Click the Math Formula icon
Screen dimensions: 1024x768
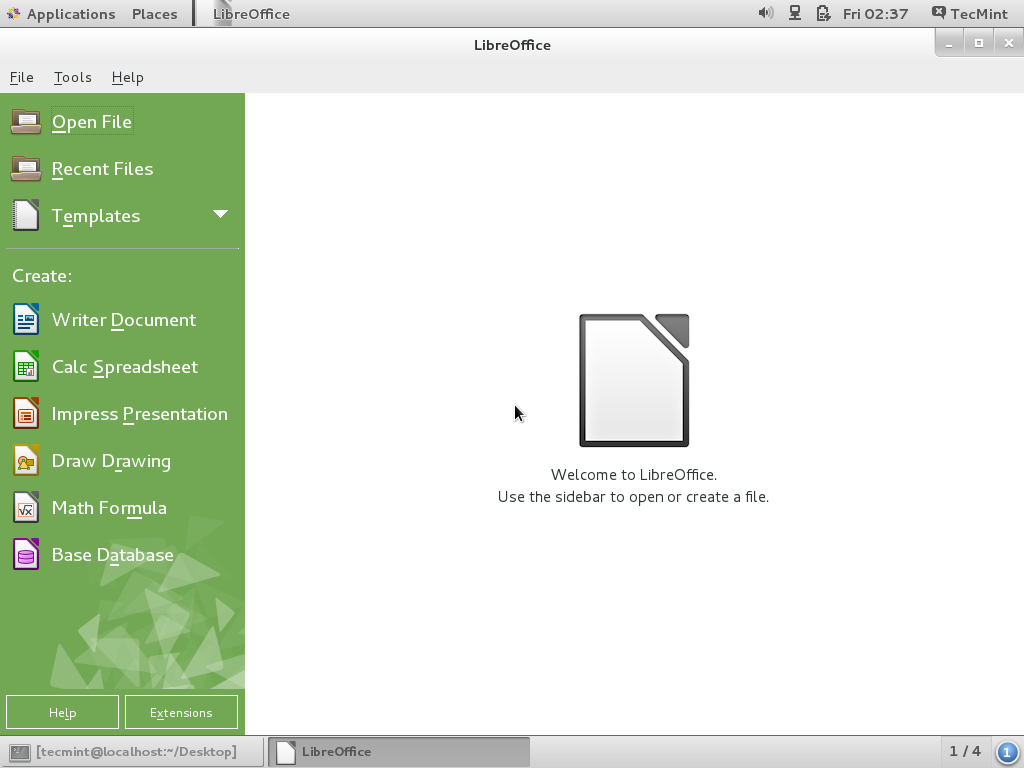pyautogui.click(x=26, y=507)
